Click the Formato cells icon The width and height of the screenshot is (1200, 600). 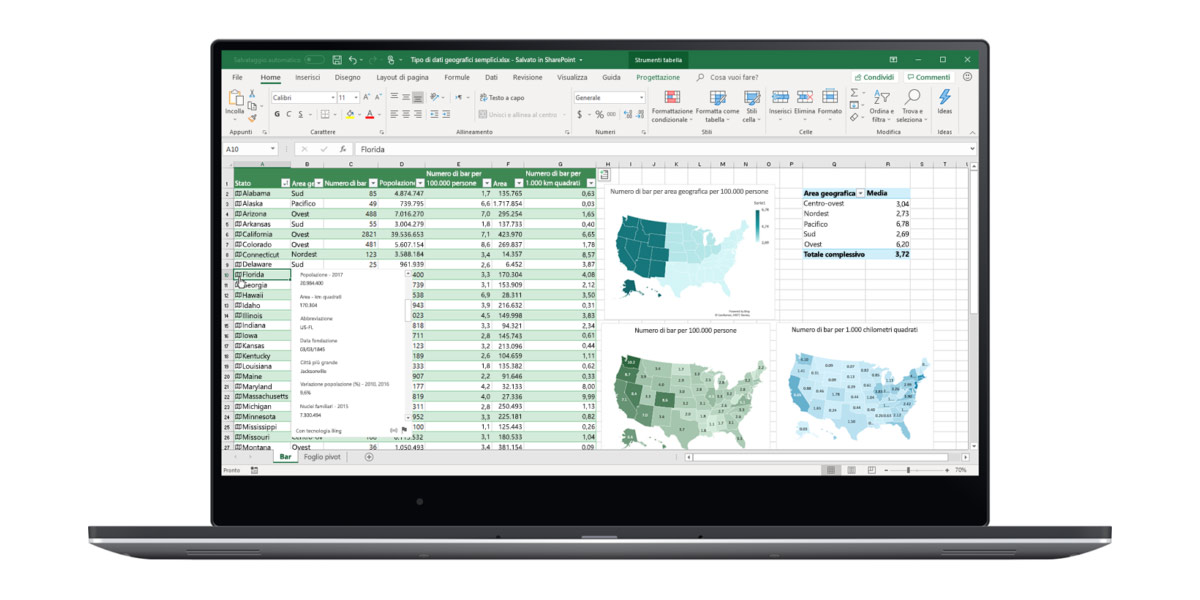tap(830, 97)
